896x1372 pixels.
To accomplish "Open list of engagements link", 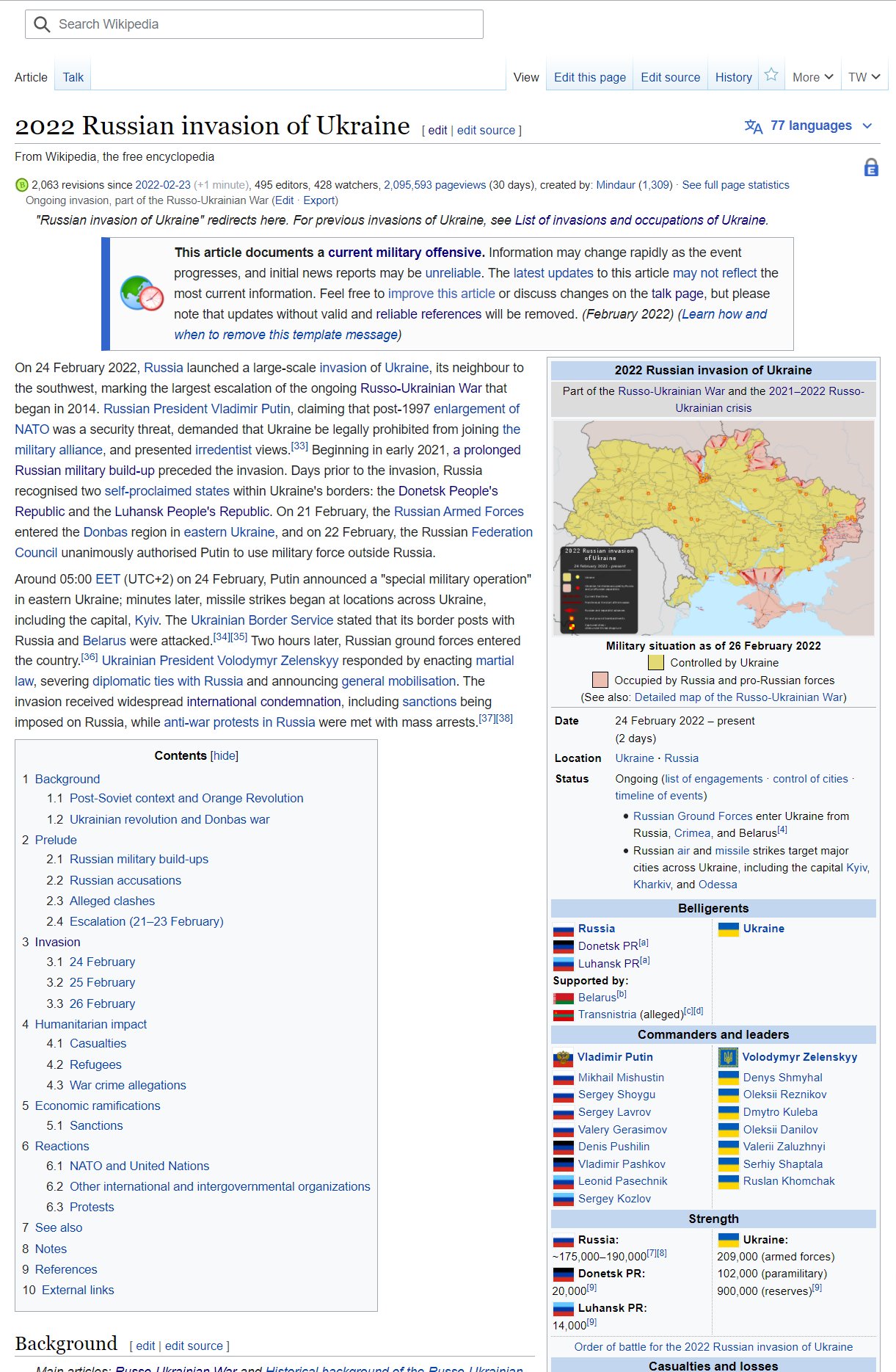I will 714,779.
